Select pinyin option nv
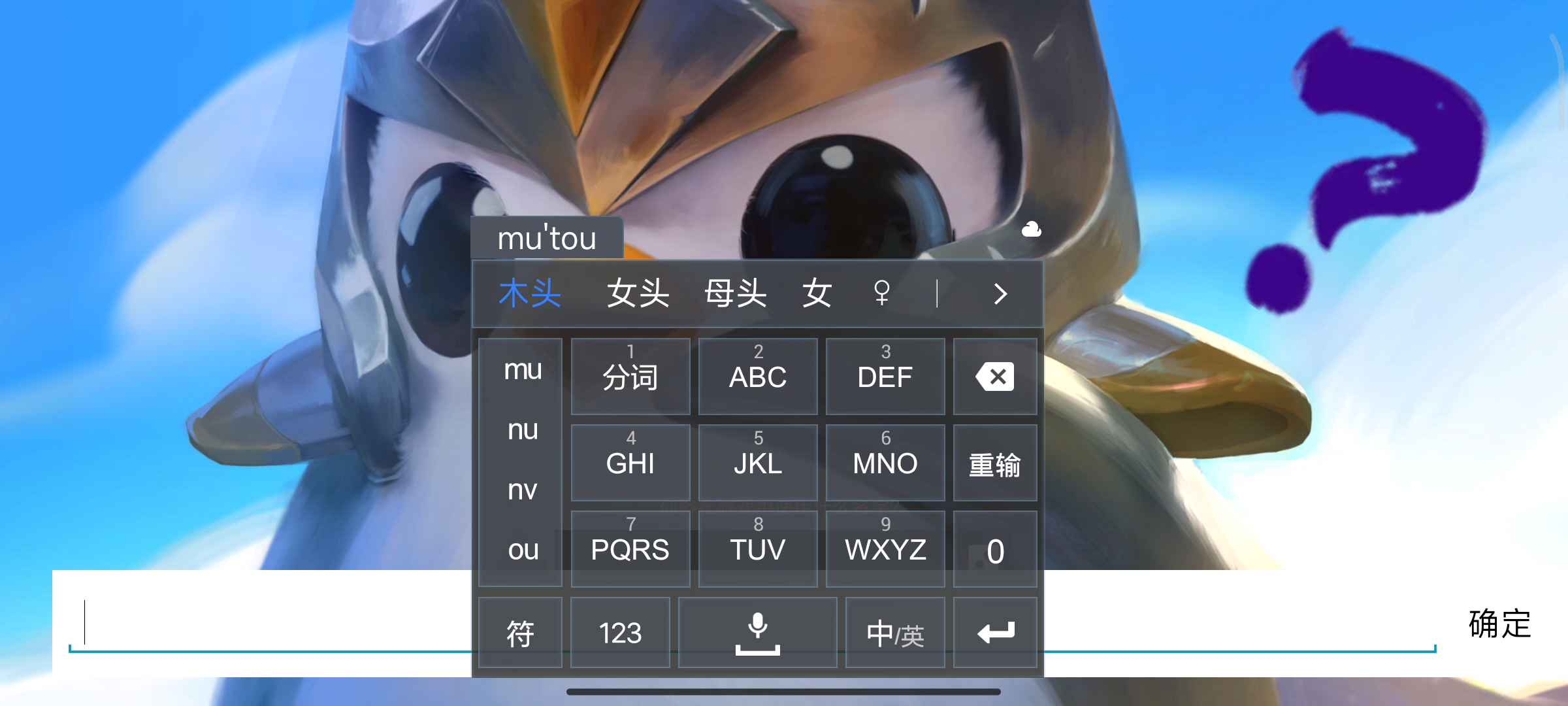Image resolution: width=1568 pixels, height=706 pixels. click(523, 490)
